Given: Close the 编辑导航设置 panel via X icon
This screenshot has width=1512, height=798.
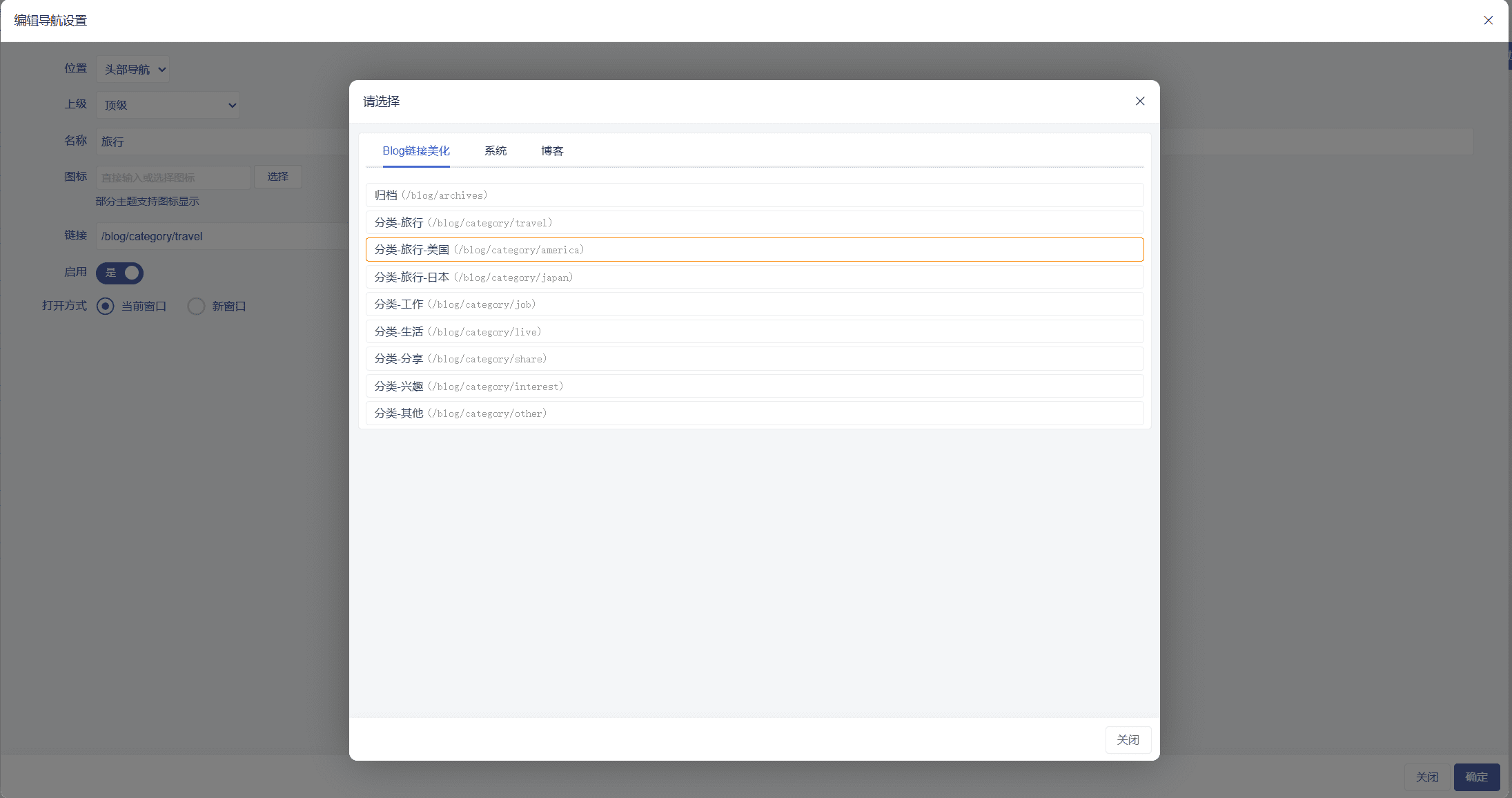Looking at the screenshot, I should point(1488,21).
